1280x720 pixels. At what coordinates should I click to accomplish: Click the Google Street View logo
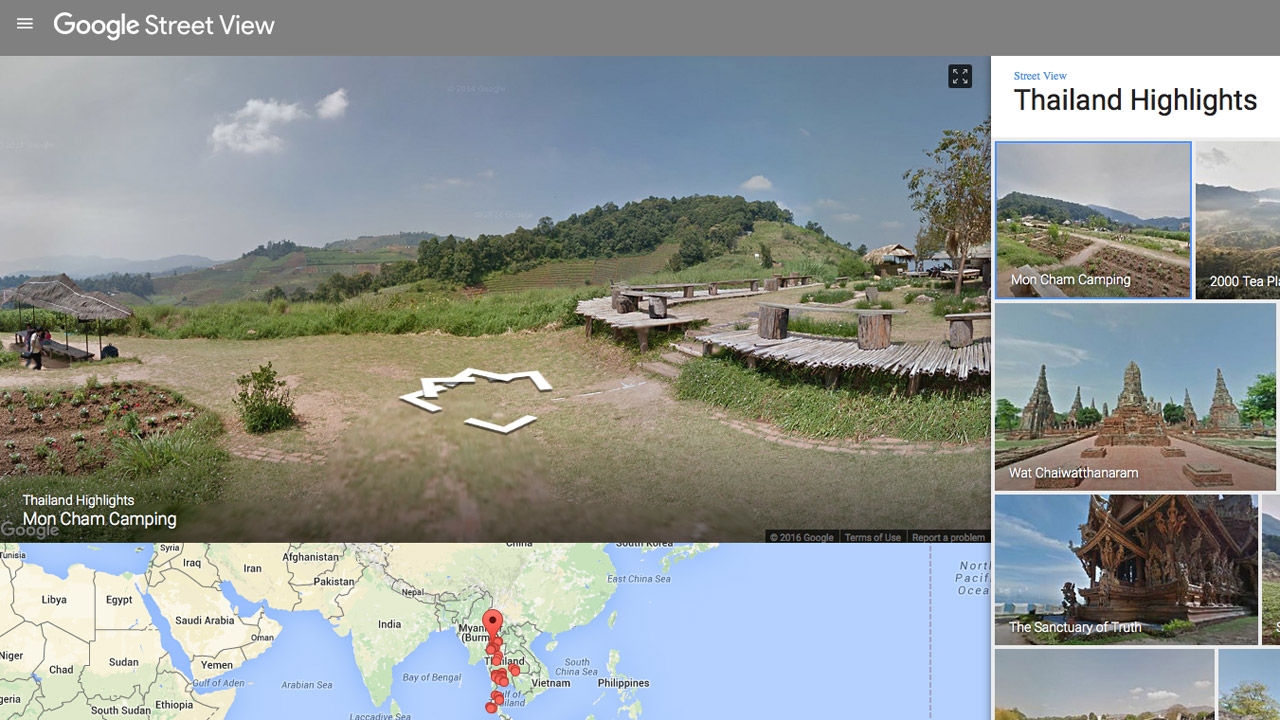164,26
